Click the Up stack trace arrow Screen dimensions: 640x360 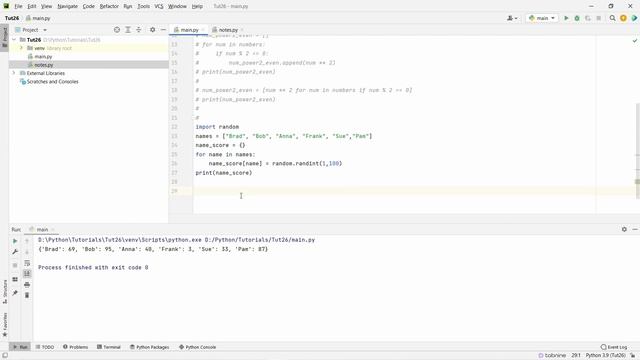[x=27, y=241]
